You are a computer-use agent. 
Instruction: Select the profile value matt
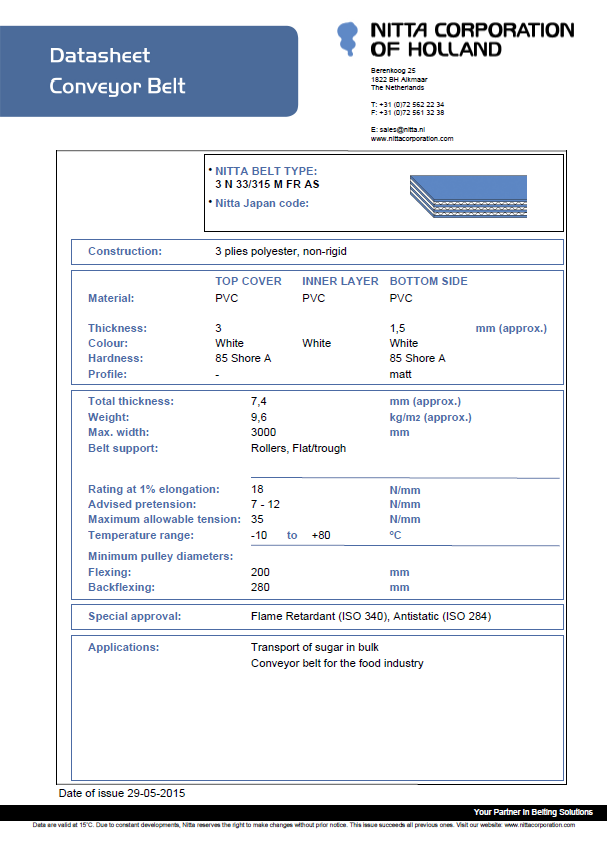[401, 374]
